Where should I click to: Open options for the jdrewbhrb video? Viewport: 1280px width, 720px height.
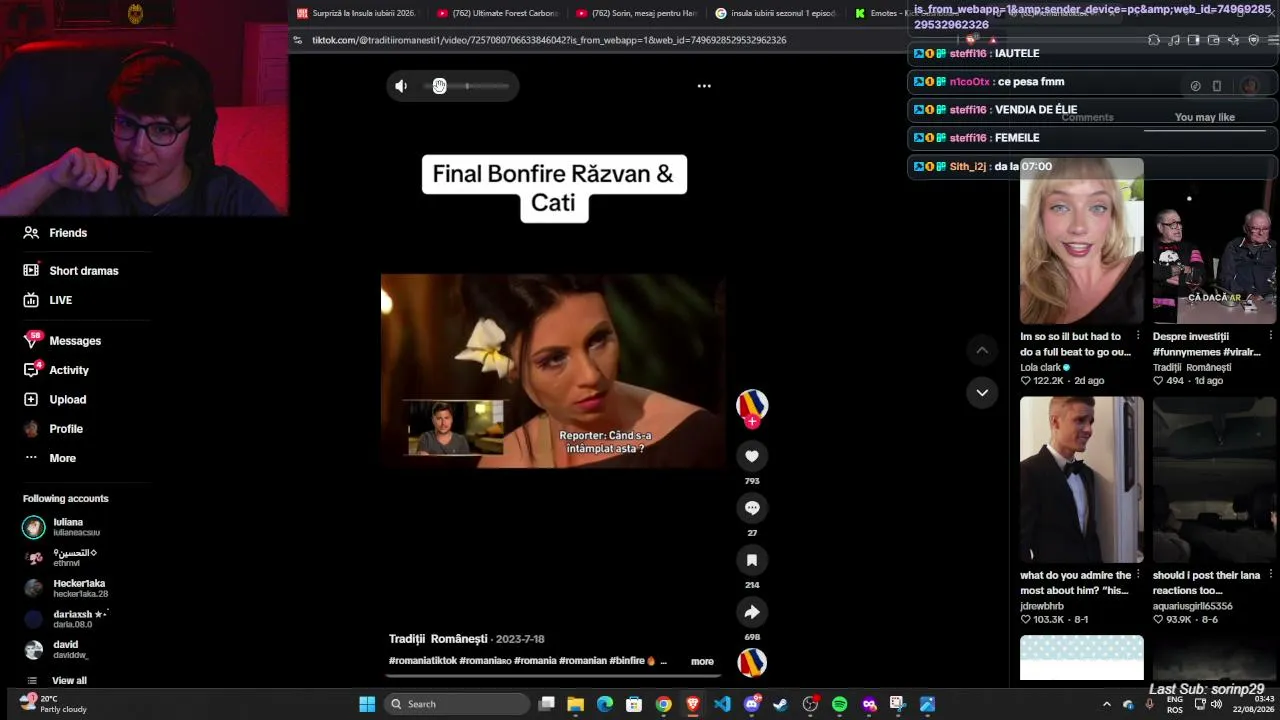coord(1138,575)
